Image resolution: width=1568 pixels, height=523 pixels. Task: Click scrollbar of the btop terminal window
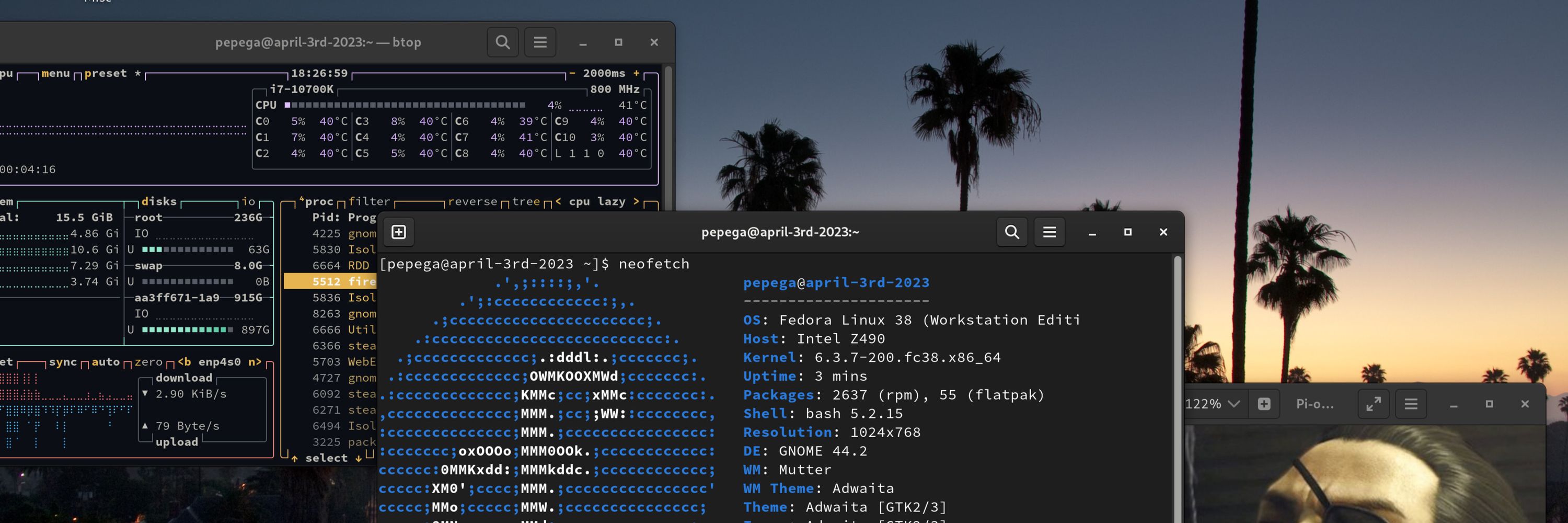(x=668, y=137)
